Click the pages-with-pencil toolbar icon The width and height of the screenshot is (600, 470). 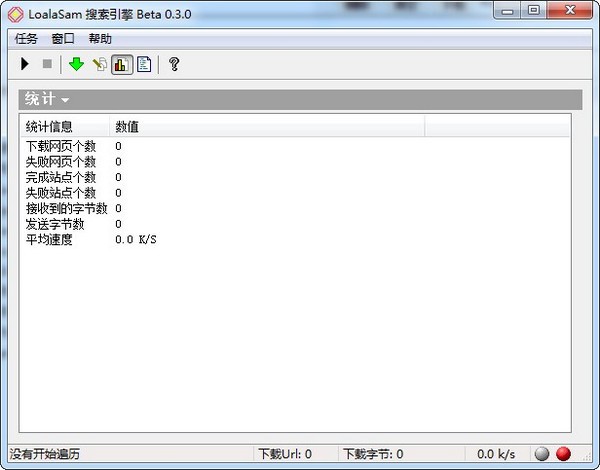pyautogui.click(x=100, y=64)
